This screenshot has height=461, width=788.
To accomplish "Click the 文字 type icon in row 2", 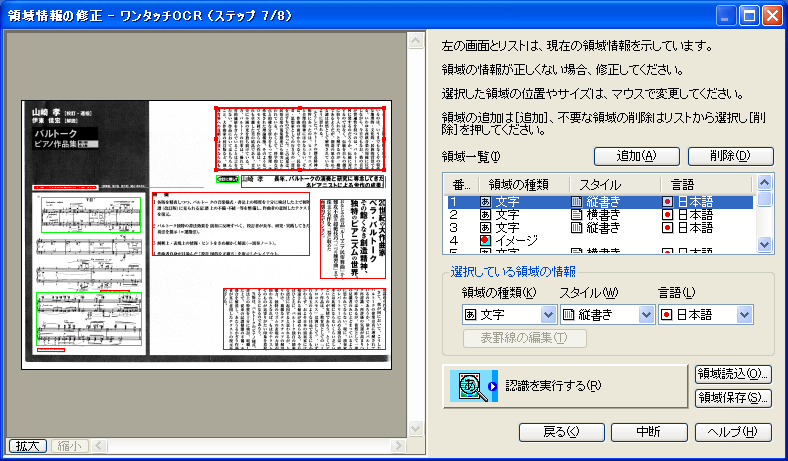I will pos(485,215).
